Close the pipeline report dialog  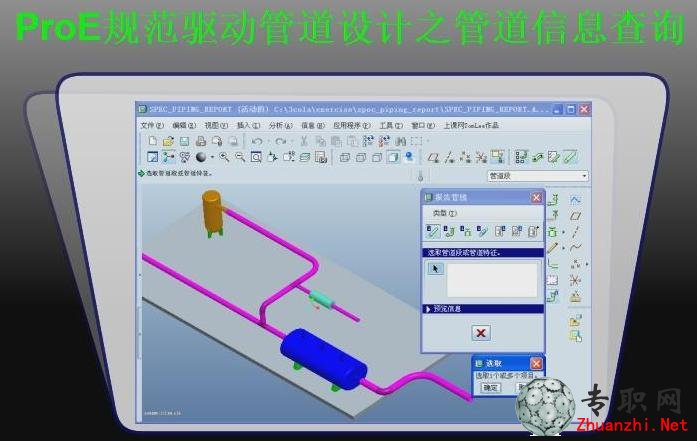[x=536, y=197]
